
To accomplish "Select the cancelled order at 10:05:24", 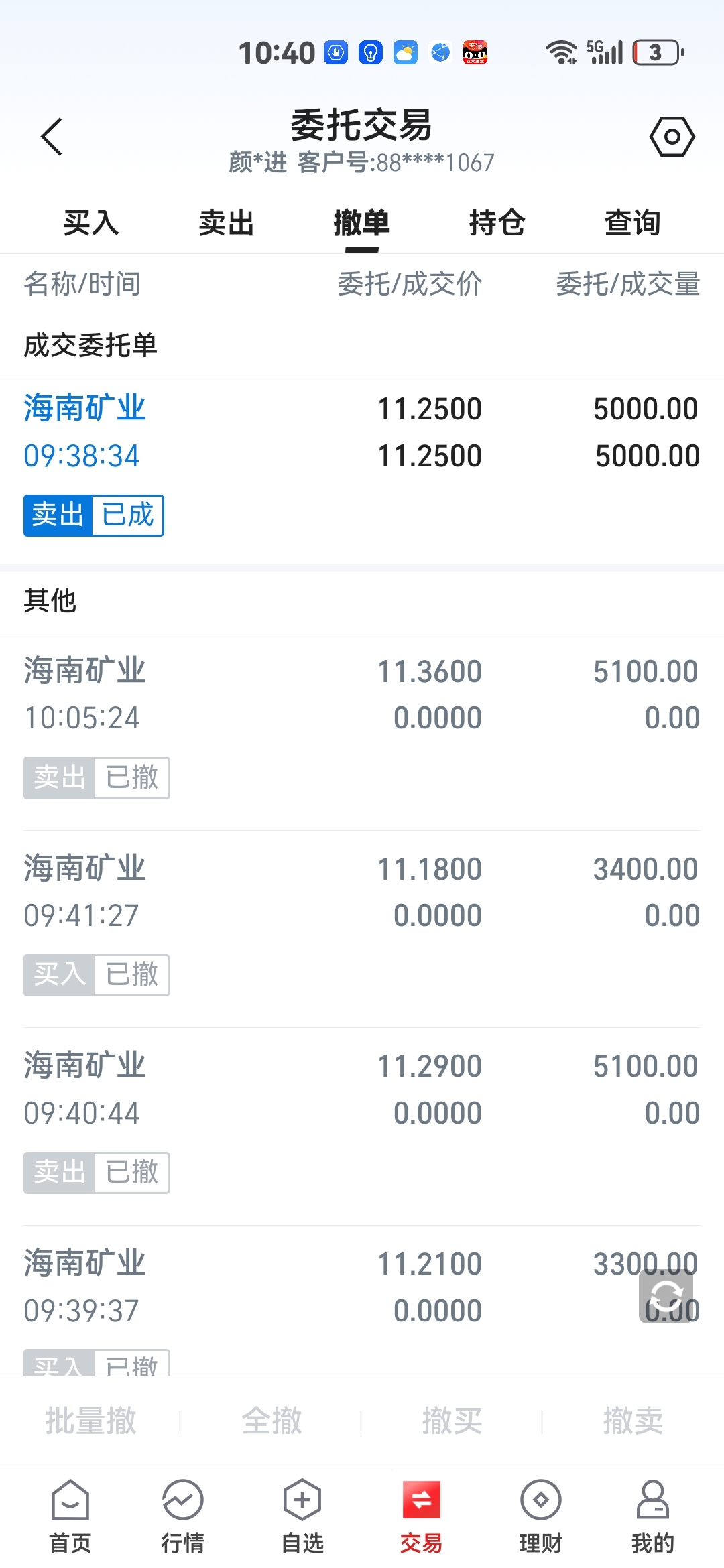I will click(x=362, y=732).
